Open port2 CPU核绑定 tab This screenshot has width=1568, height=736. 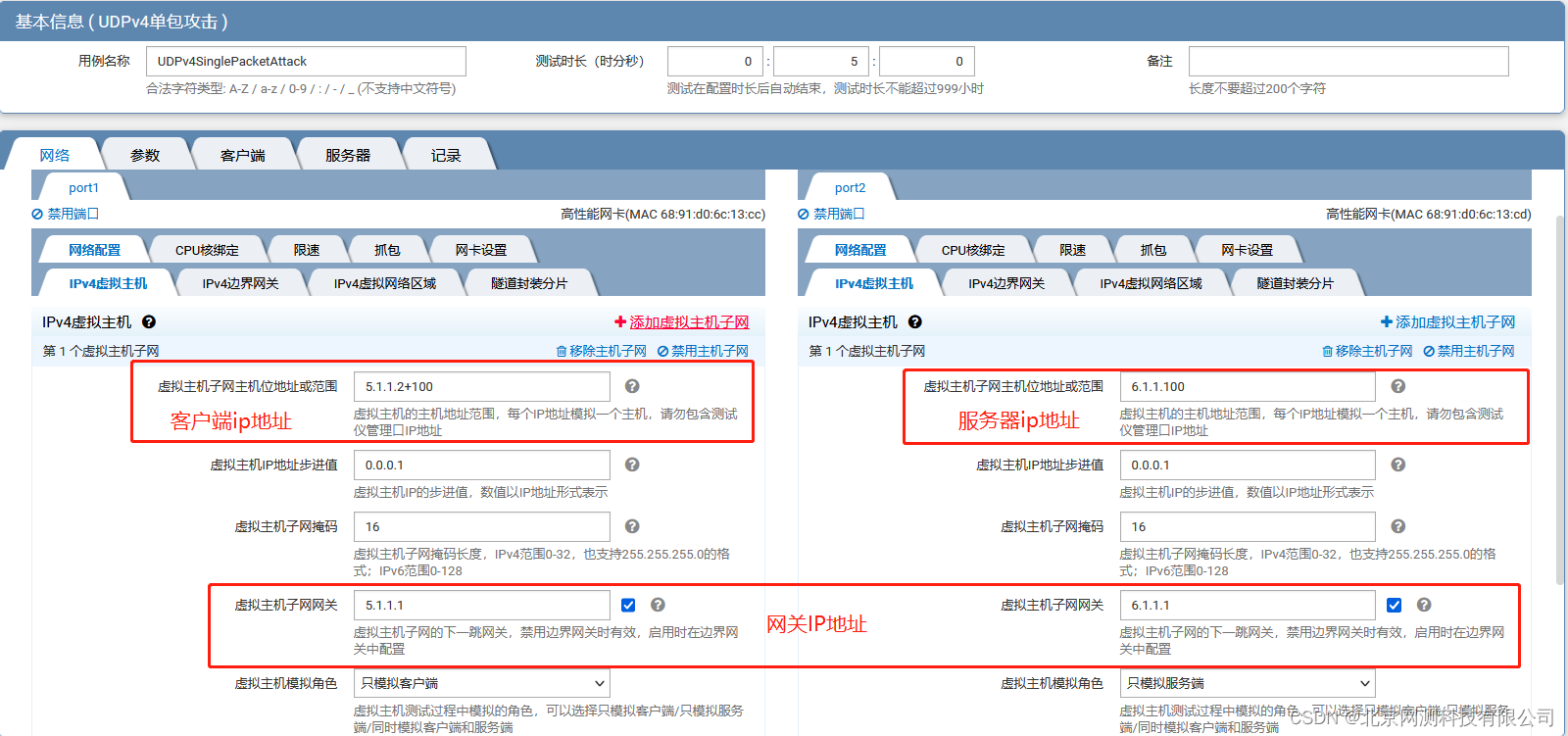(973, 250)
